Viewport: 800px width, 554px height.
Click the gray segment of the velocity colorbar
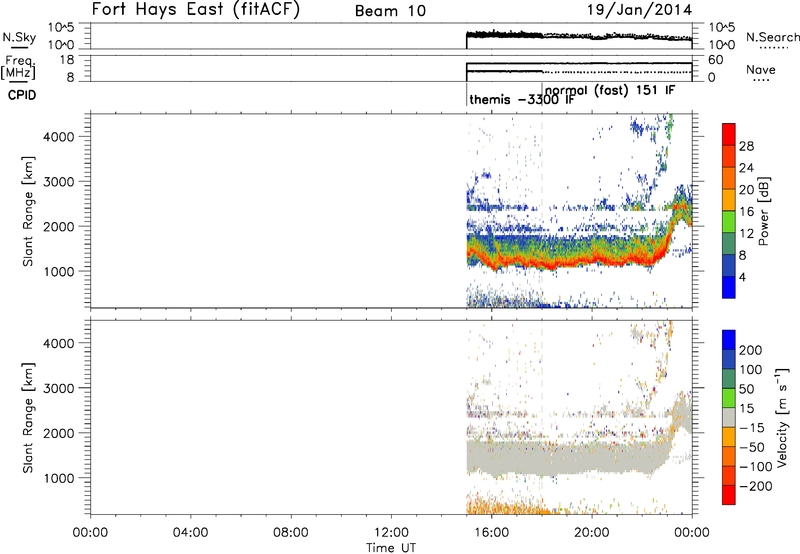[729, 418]
